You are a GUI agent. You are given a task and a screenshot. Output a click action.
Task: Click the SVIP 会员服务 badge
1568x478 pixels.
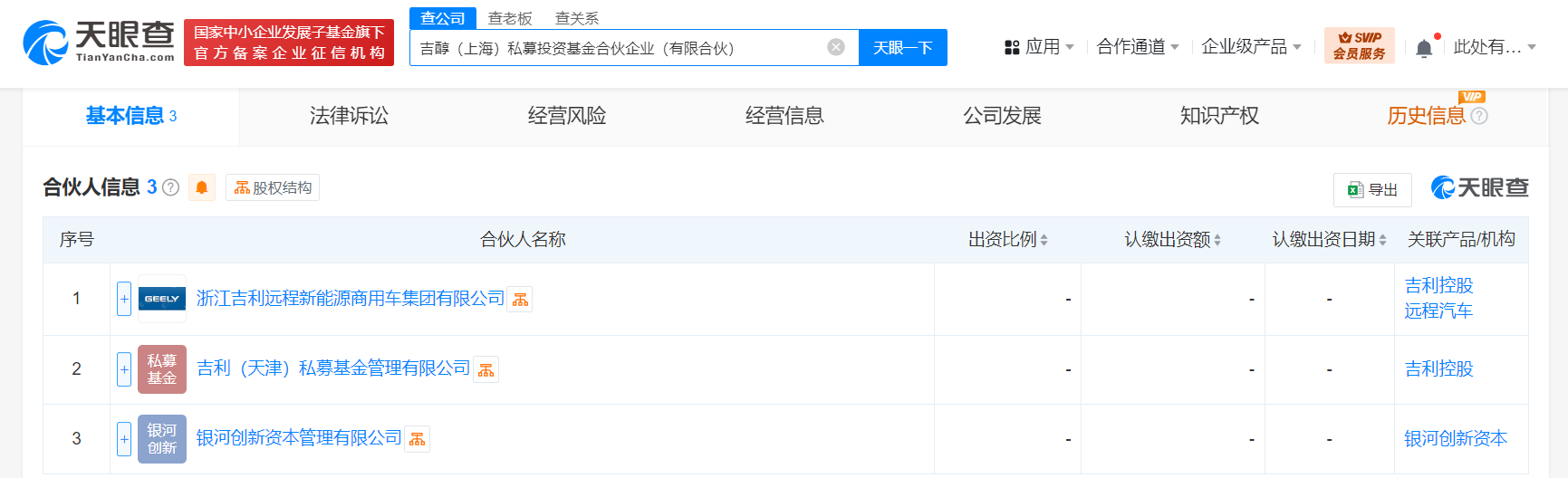pyautogui.click(x=1359, y=45)
